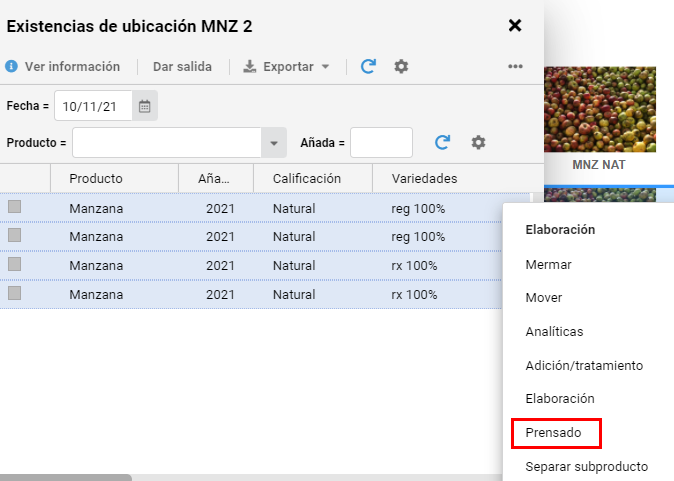The image size is (674, 481).
Task: Check the second Manzana reg 100% row checkbox
Action: [15, 235]
